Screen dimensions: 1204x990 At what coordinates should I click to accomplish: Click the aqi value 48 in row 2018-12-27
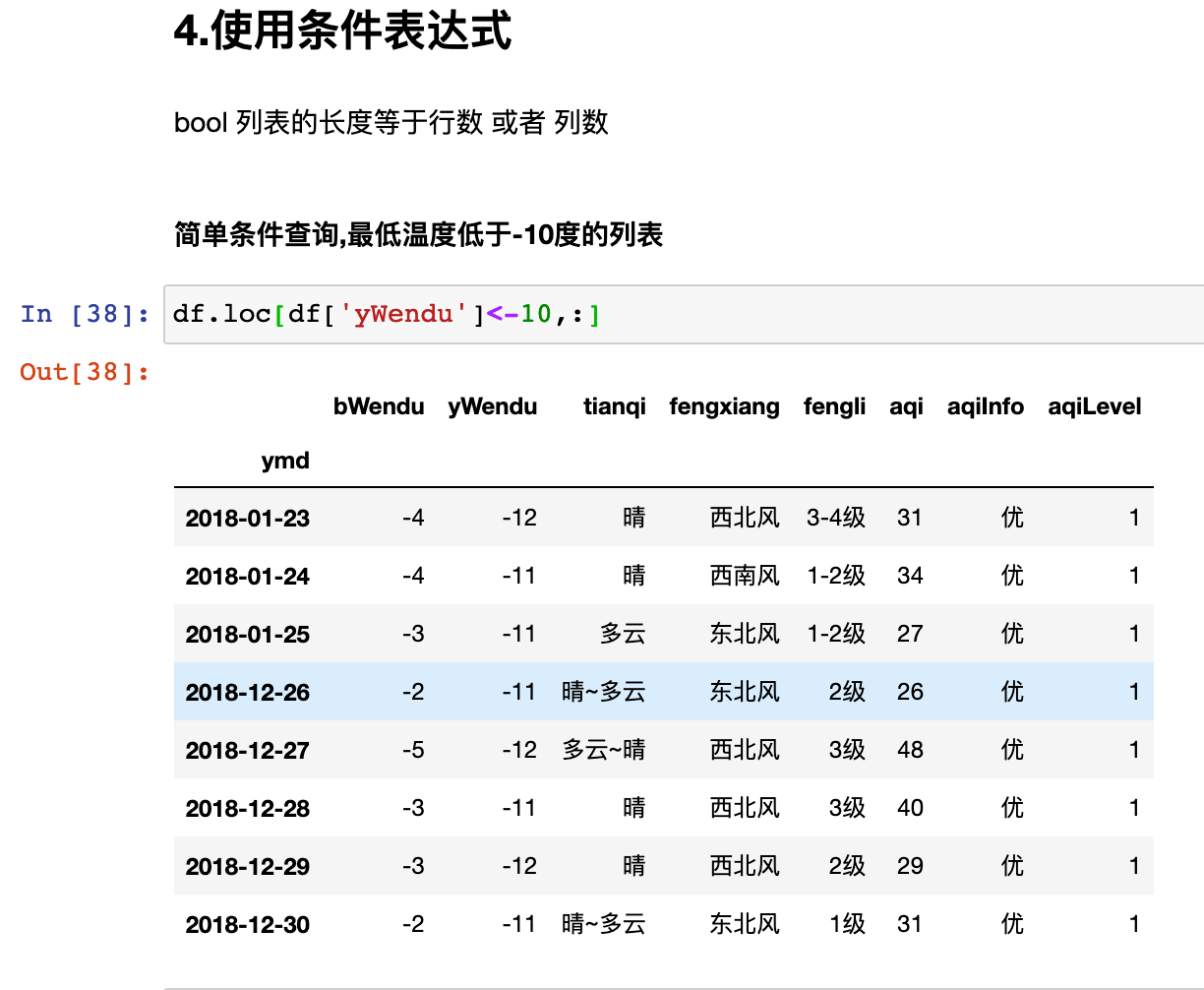coord(910,750)
